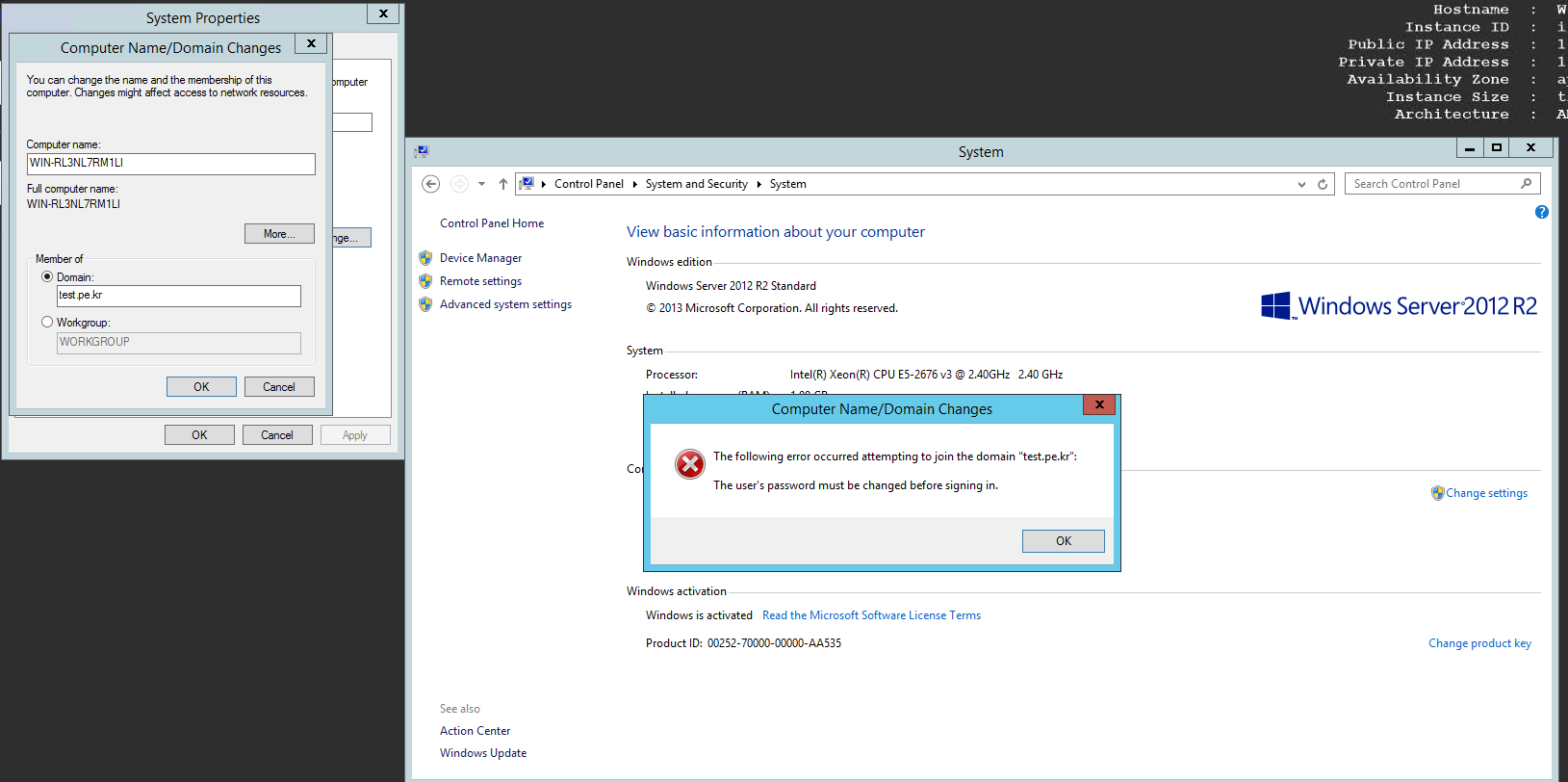The width and height of the screenshot is (1568, 782).
Task: Click the processor value Intel(R) Xeon(R) text
Action: [926, 375]
